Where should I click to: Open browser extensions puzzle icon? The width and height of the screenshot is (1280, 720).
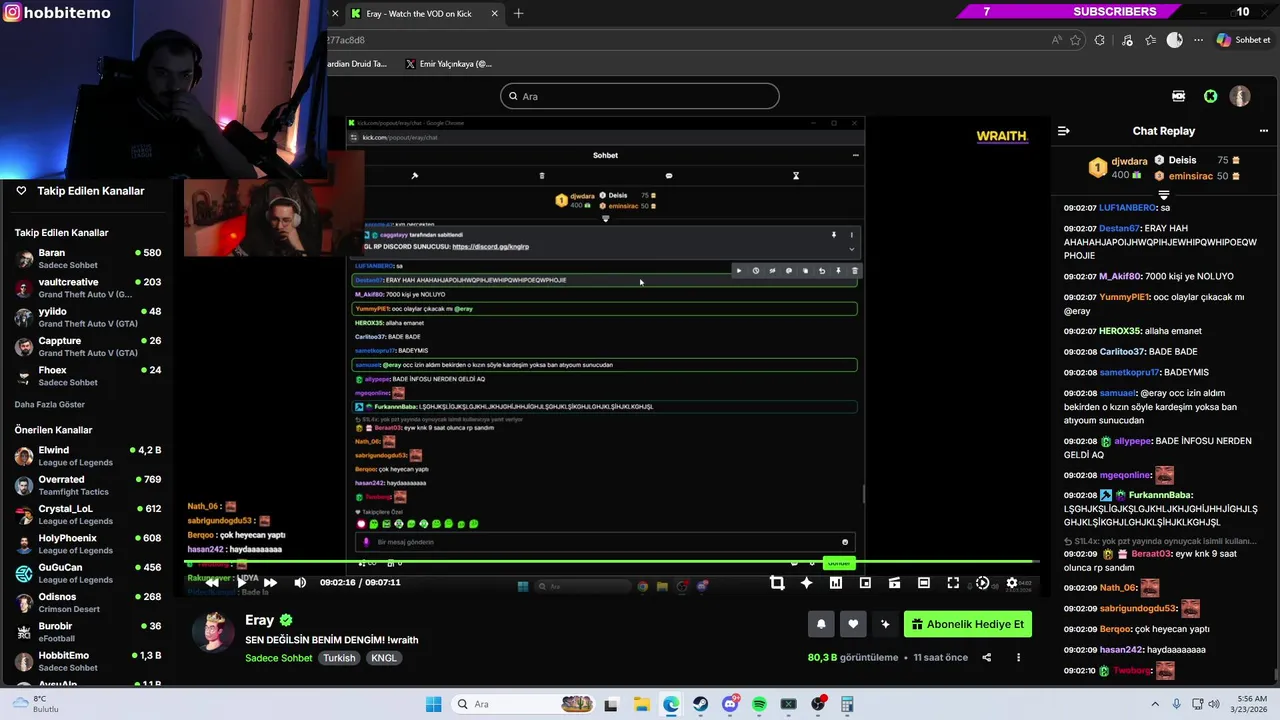[x=1100, y=40]
